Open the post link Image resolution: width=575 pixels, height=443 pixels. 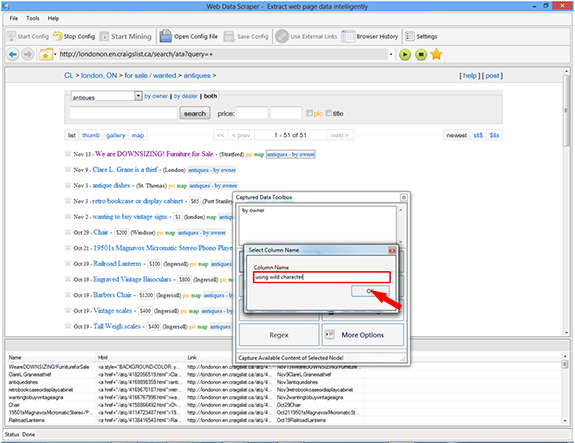pos(492,76)
